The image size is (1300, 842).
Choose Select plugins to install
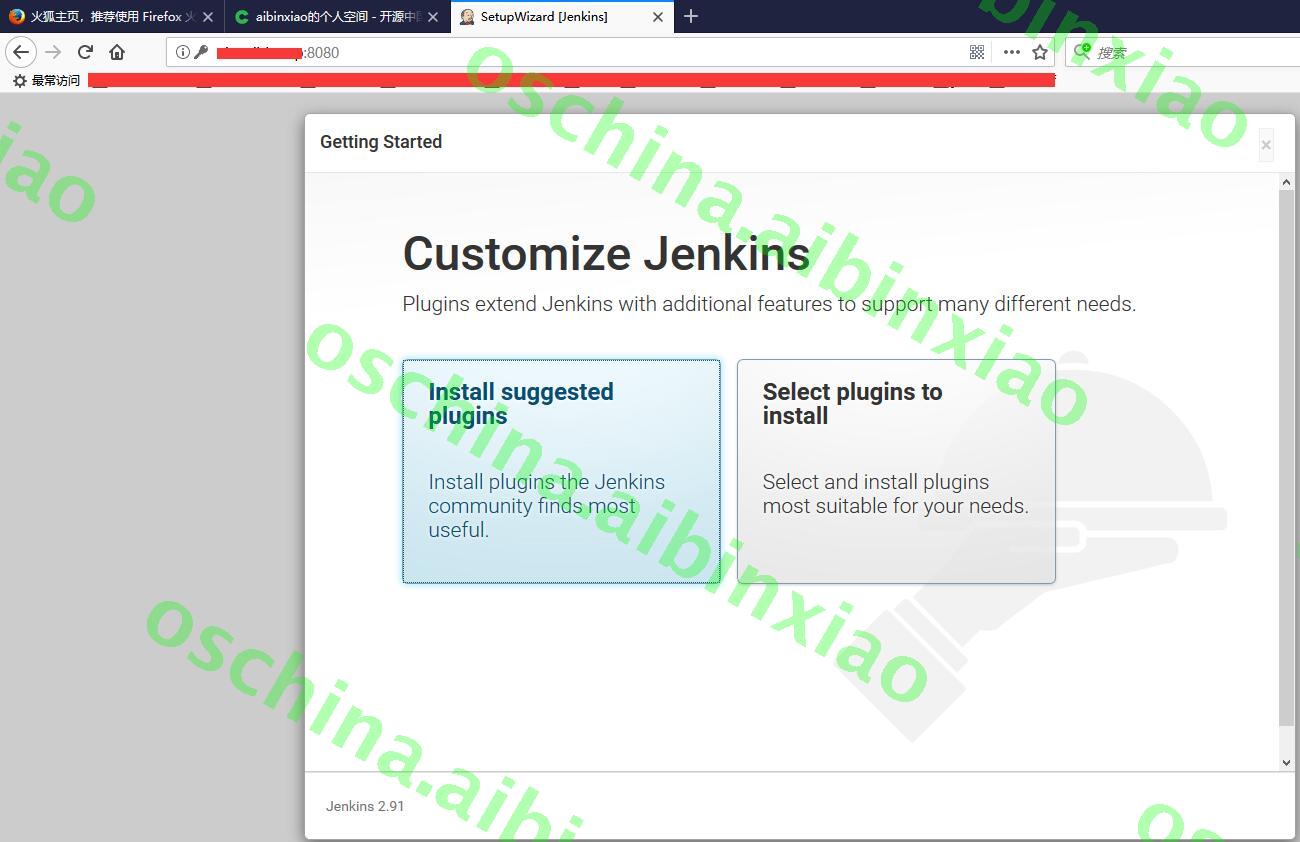coord(896,471)
